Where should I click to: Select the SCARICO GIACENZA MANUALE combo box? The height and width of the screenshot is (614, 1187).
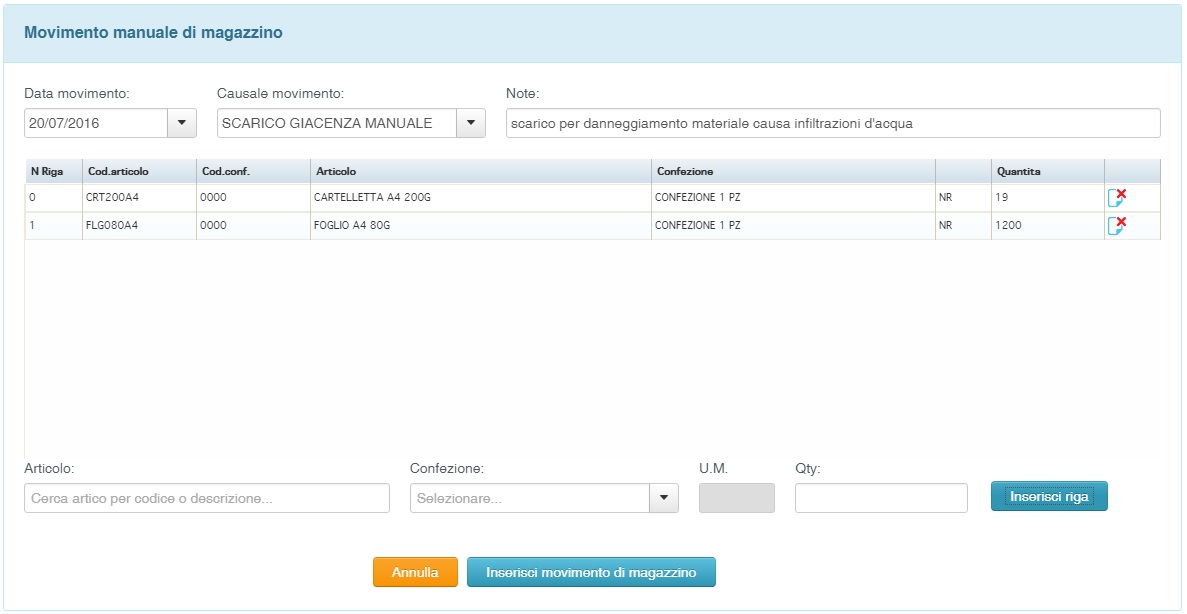336,123
